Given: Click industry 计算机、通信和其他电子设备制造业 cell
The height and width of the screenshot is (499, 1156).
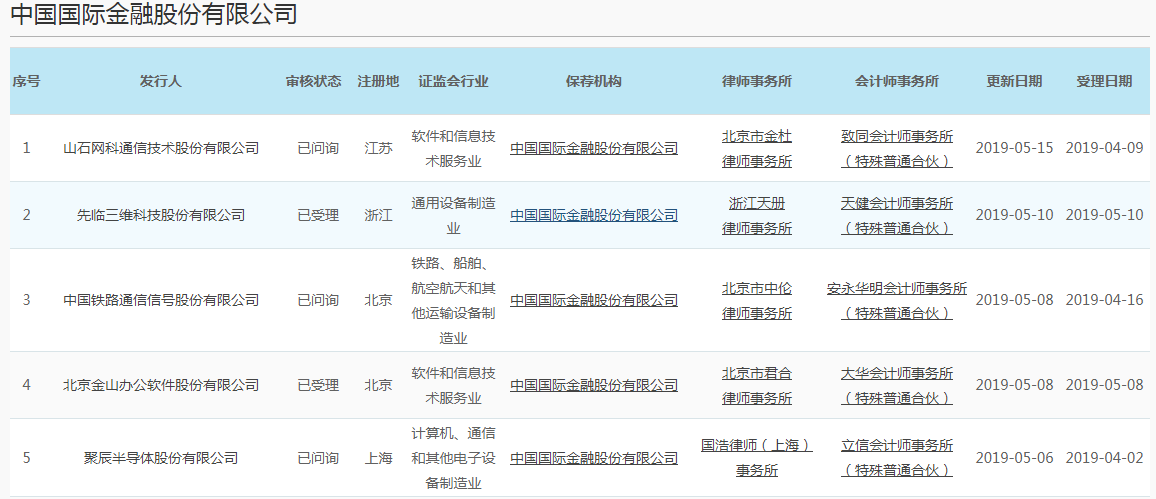Looking at the screenshot, I should point(453,458).
